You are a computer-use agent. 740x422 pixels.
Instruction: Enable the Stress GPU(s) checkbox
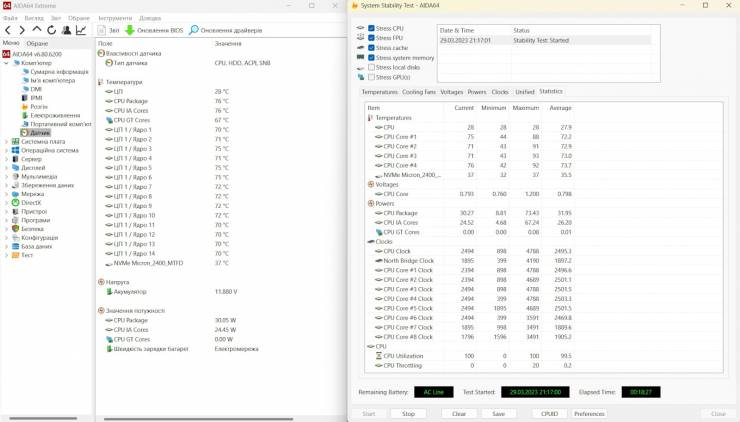371,77
